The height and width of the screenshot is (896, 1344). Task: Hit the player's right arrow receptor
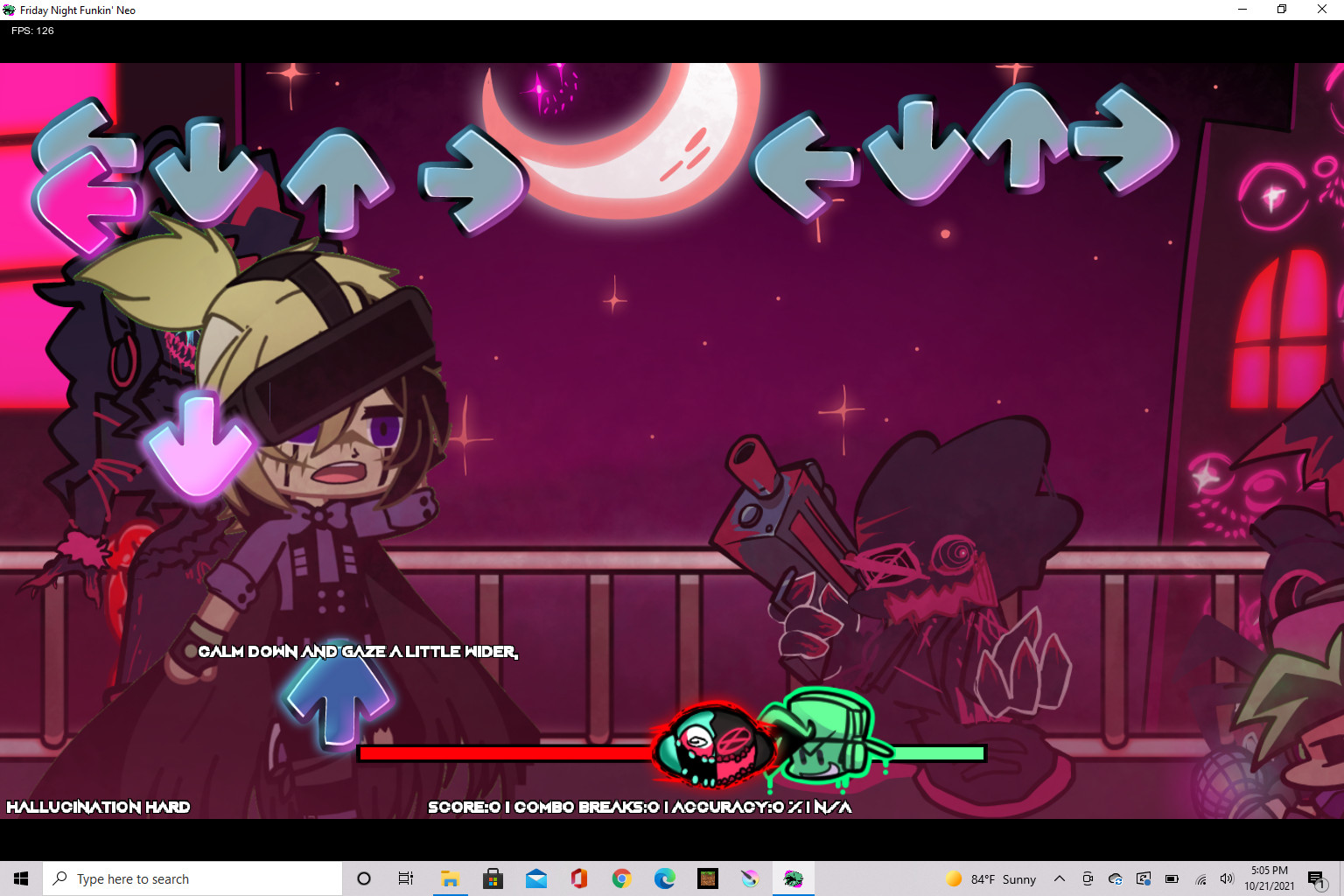point(1127,140)
